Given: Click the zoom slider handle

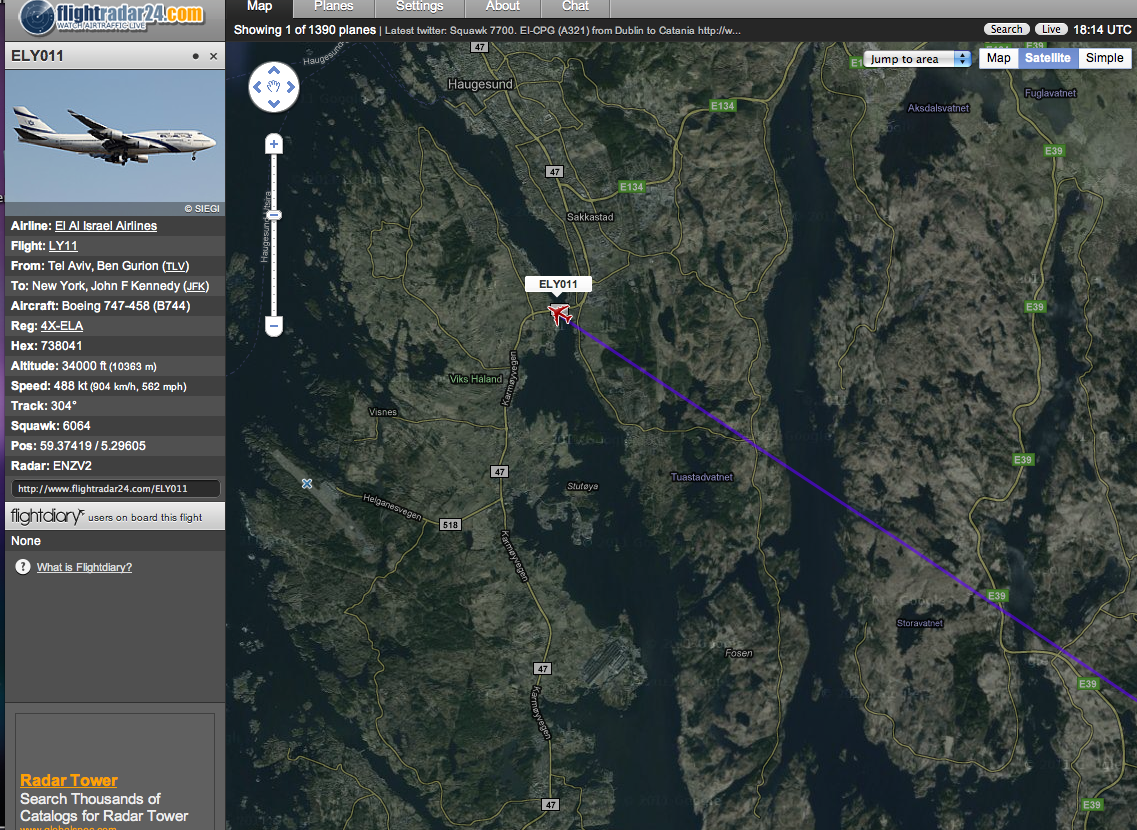Looking at the screenshot, I should (x=273, y=215).
